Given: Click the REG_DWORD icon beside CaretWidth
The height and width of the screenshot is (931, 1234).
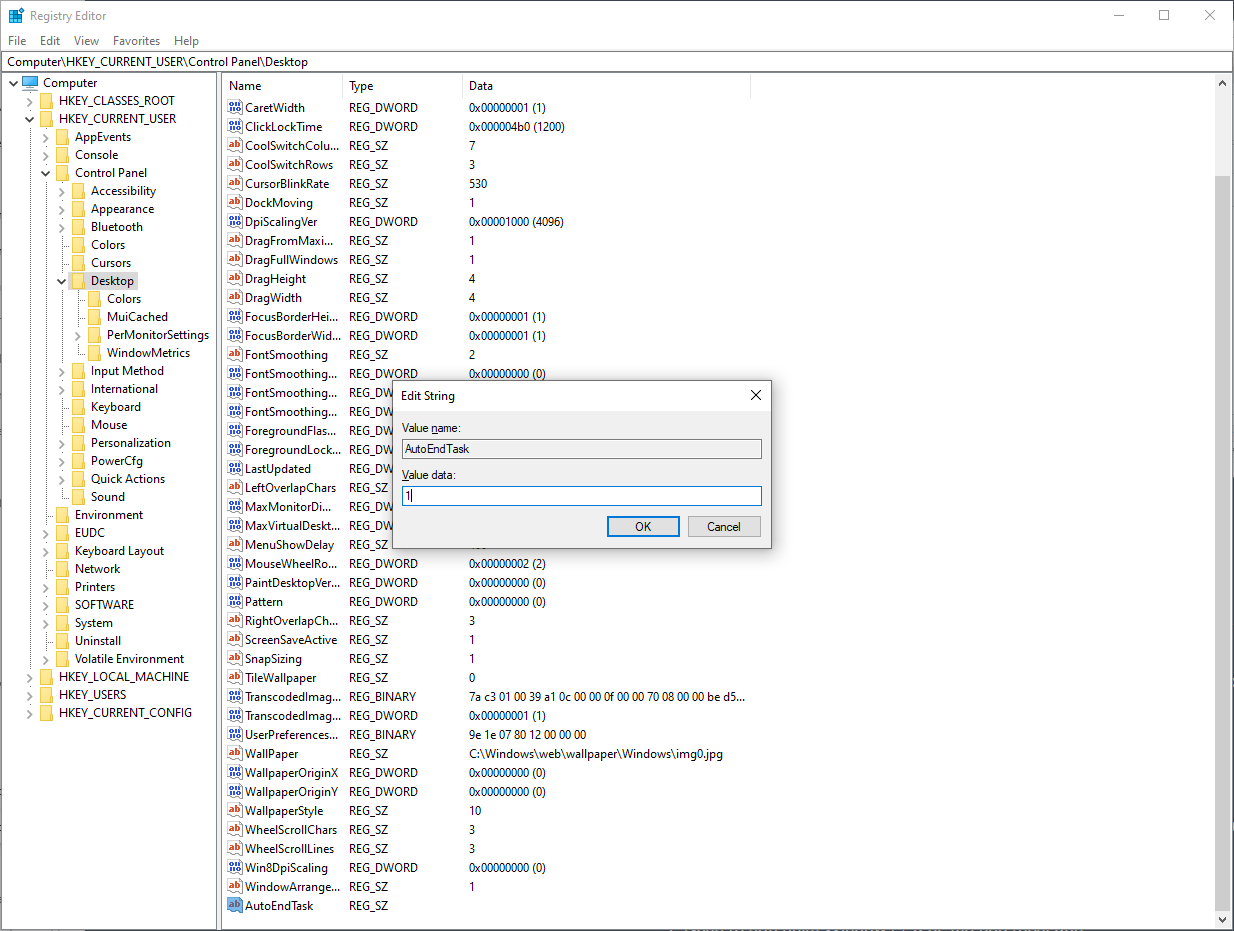Looking at the screenshot, I should pyautogui.click(x=235, y=107).
